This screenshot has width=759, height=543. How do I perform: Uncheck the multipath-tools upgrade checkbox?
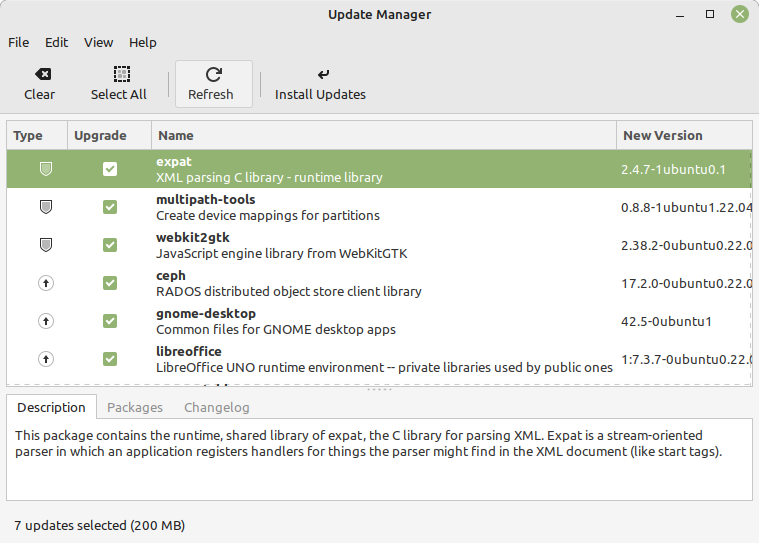click(110, 207)
